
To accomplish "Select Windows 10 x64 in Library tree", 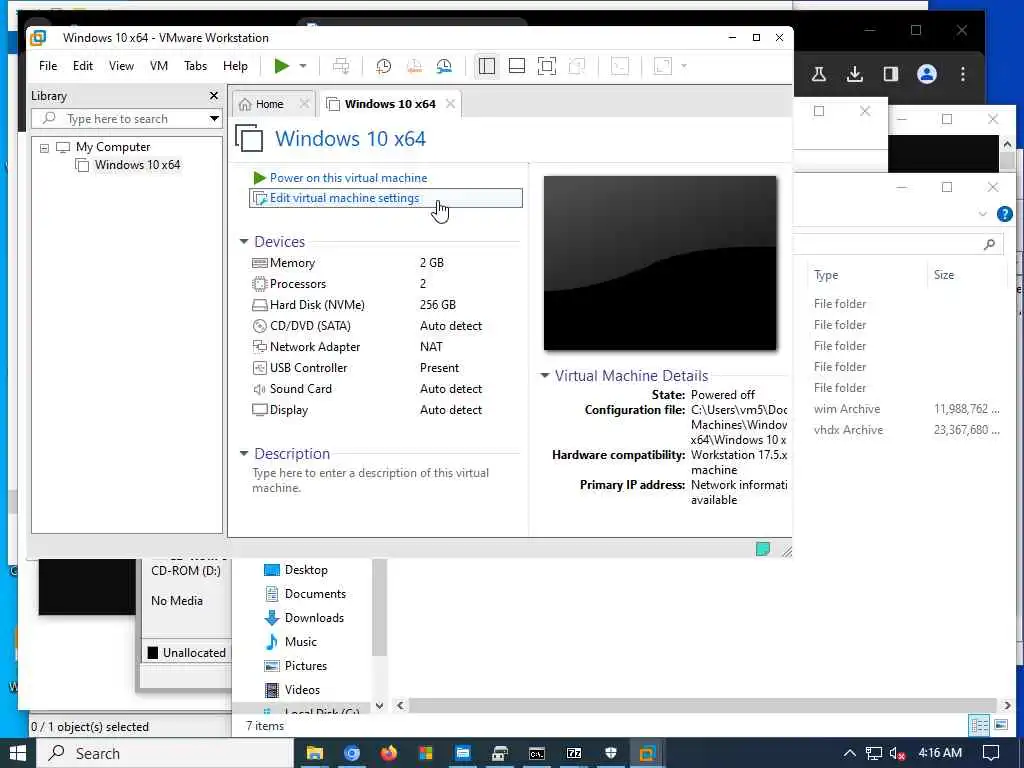I will click(137, 165).
